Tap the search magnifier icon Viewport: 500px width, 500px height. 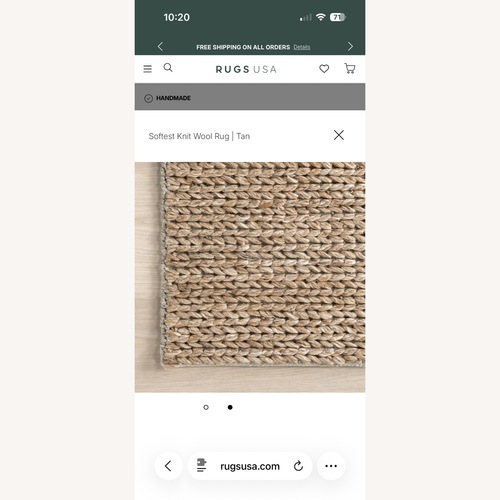pyautogui.click(x=168, y=68)
